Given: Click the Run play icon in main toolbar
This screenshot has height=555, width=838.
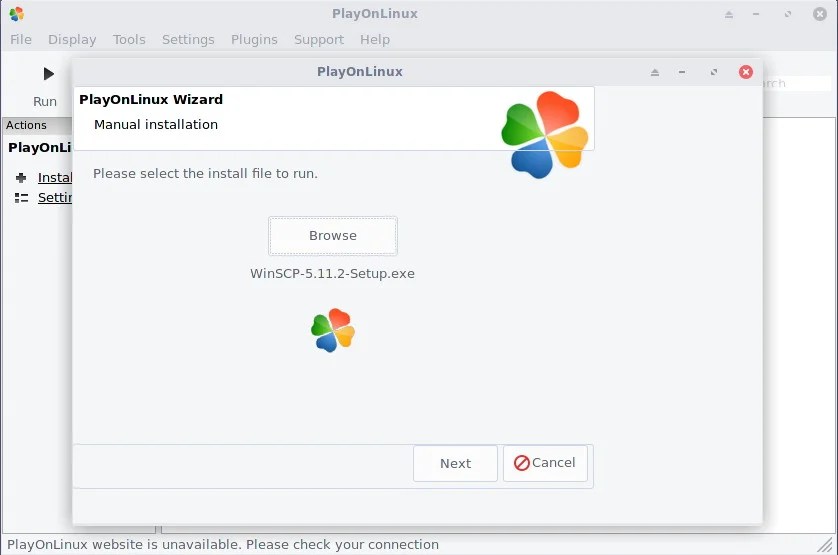Looking at the screenshot, I should coord(48,74).
